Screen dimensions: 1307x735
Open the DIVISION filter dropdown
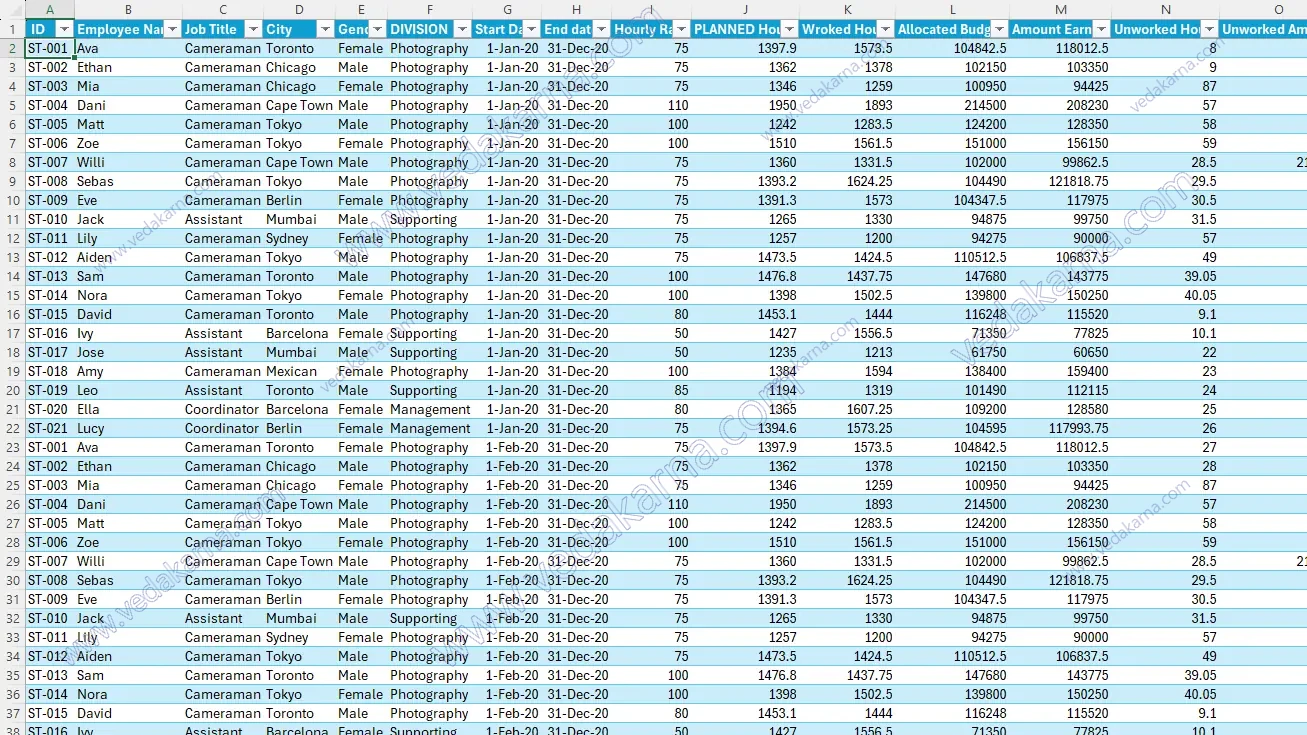[x=461, y=29]
